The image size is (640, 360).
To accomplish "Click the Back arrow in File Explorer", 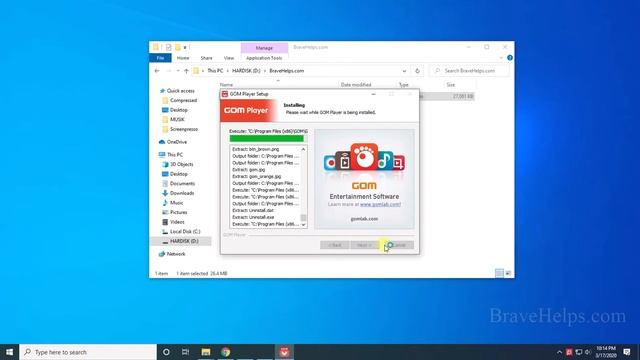I will [157, 71].
